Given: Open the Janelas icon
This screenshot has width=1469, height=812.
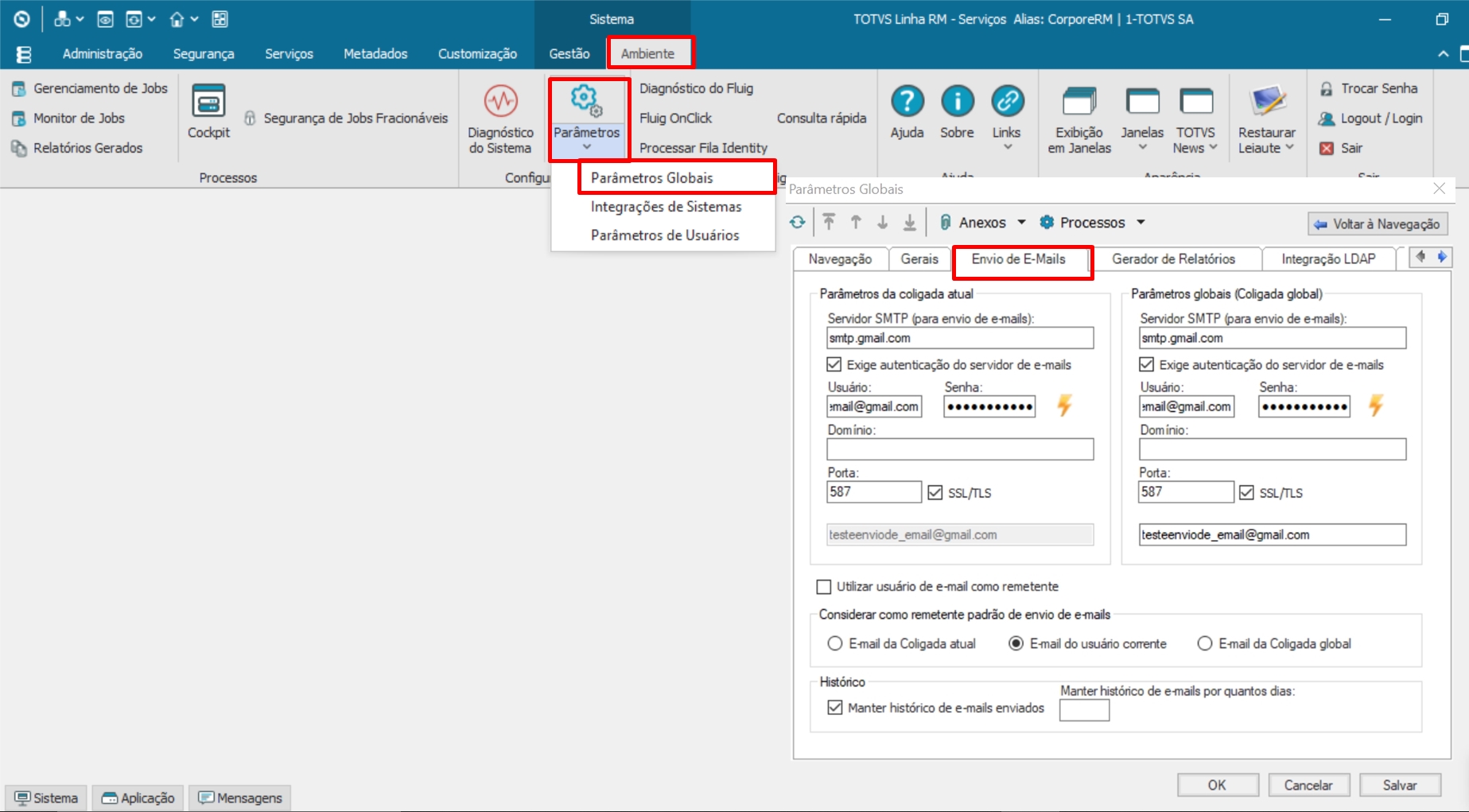Looking at the screenshot, I should click(x=1142, y=102).
